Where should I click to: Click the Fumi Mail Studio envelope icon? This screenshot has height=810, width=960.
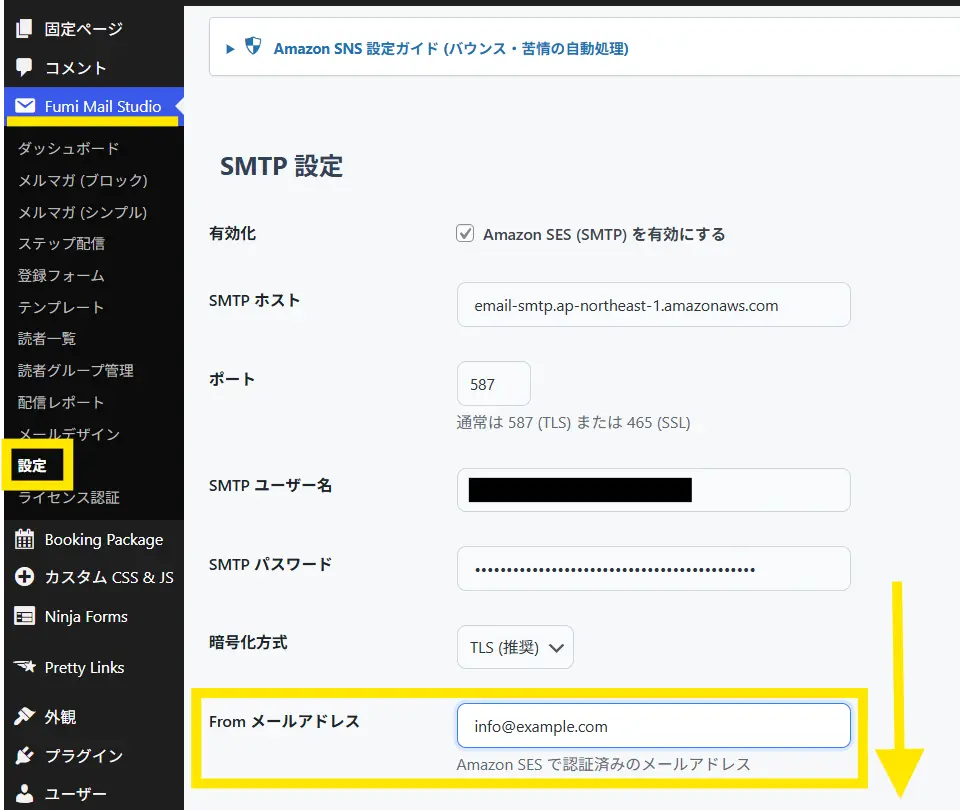[25, 106]
